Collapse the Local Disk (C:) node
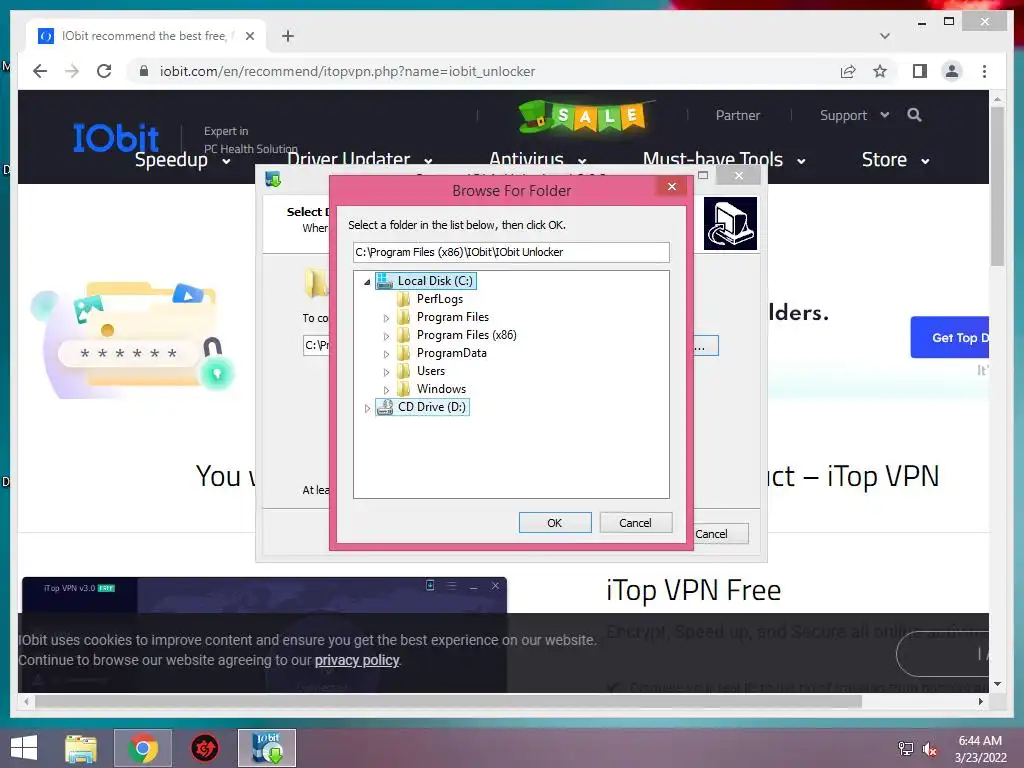This screenshot has height=768, width=1024. (x=367, y=281)
